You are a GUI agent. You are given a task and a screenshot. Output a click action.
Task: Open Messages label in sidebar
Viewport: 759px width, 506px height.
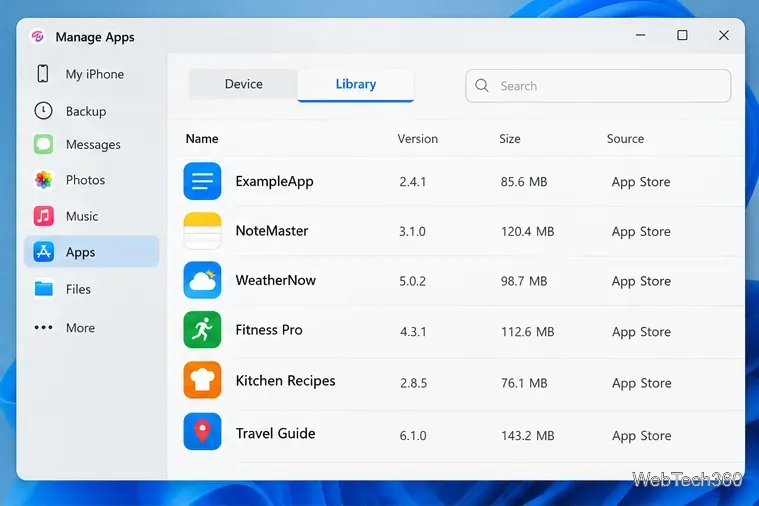point(93,145)
